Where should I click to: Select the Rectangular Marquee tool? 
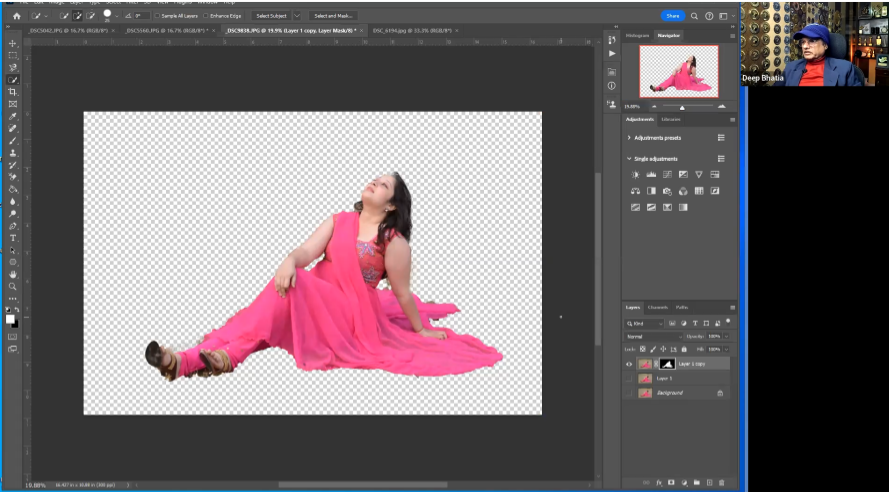[13, 56]
